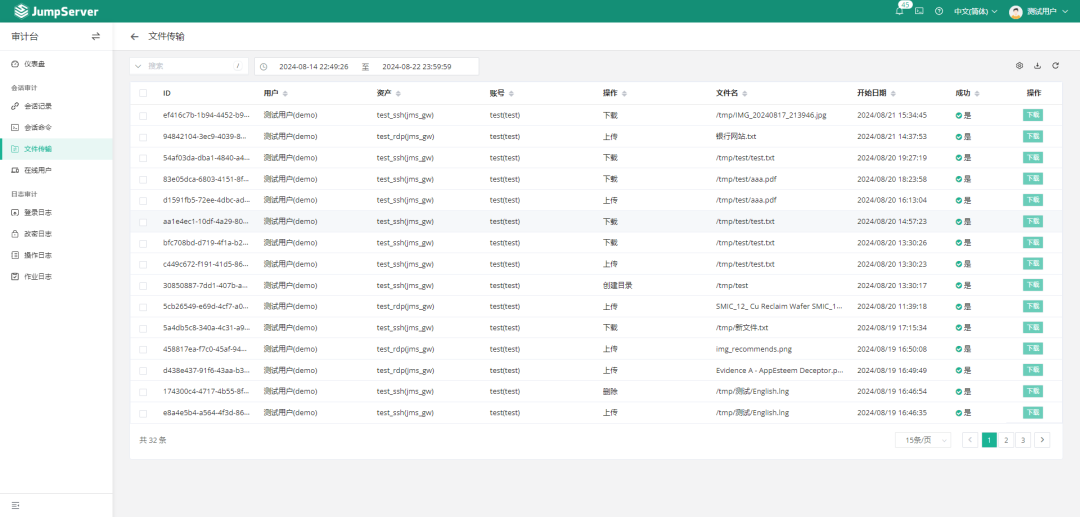Click the help question mark icon
Screen dimensions: 1080x517
[939, 11]
